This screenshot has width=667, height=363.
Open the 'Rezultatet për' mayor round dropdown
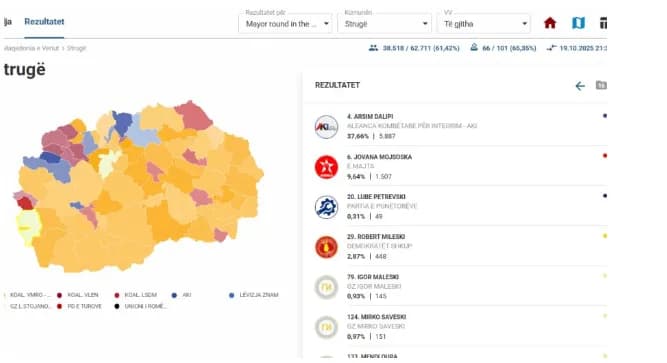(x=285, y=23)
